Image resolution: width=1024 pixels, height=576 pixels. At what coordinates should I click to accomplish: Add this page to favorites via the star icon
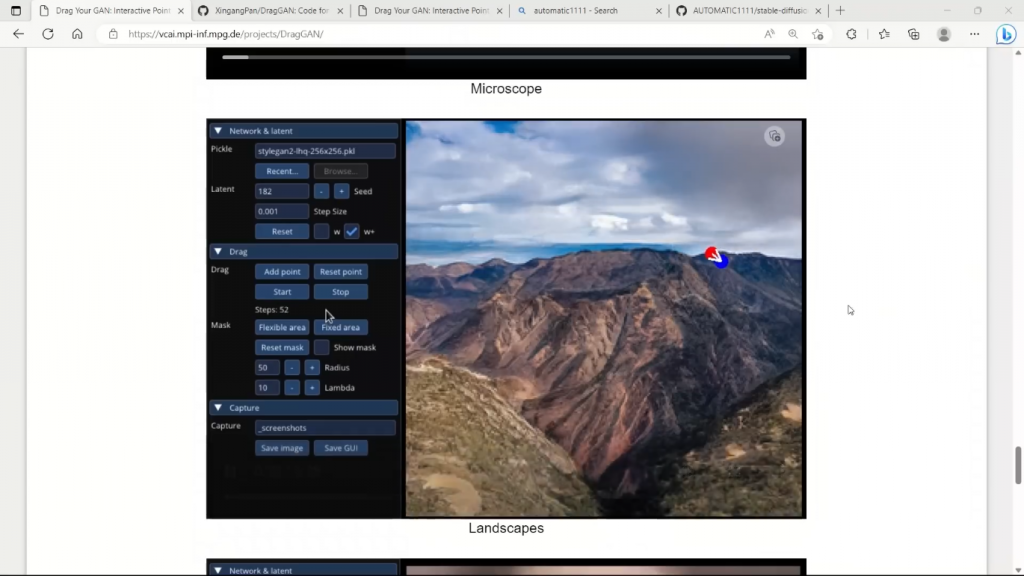coord(818,34)
